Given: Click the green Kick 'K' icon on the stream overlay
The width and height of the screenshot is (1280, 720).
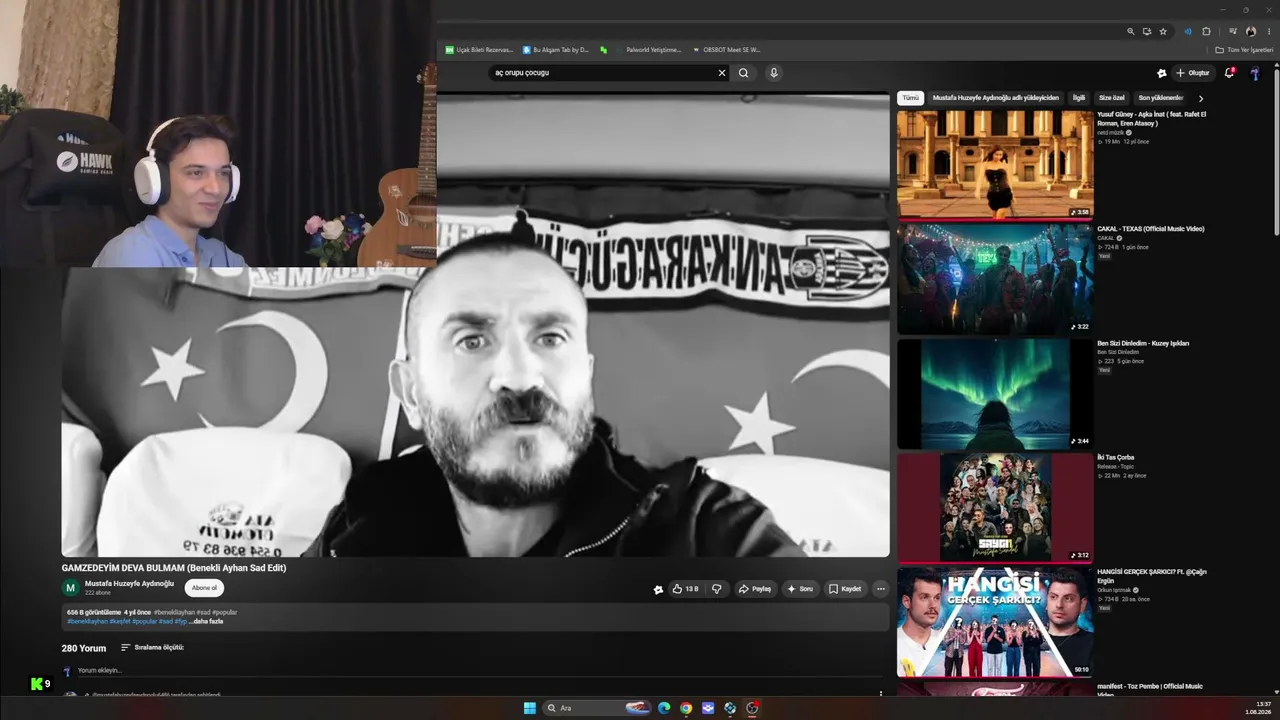Looking at the screenshot, I should [x=37, y=684].
